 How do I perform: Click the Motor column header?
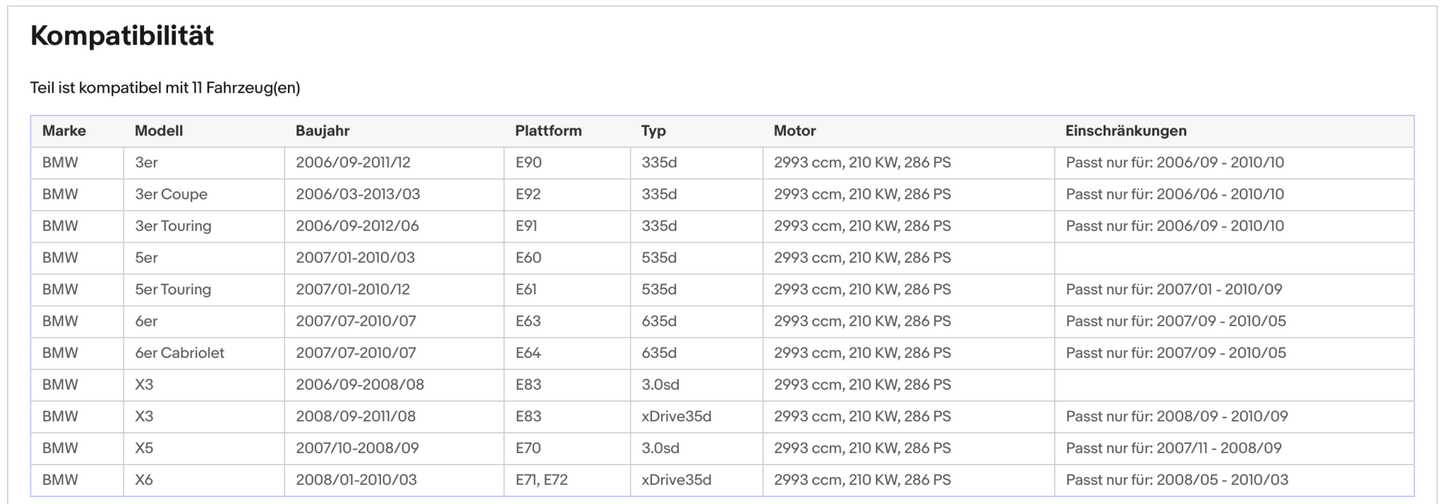(x=794, y=131)
